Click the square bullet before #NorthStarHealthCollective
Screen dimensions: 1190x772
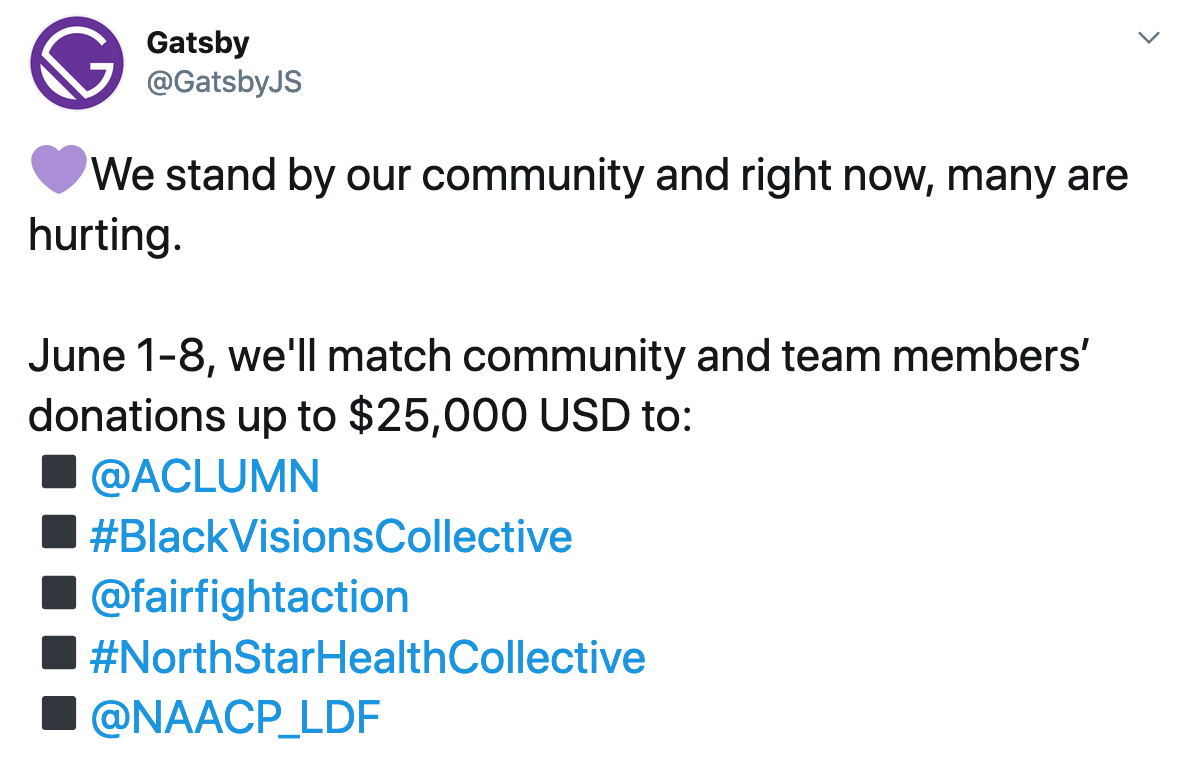coord(59,652)
